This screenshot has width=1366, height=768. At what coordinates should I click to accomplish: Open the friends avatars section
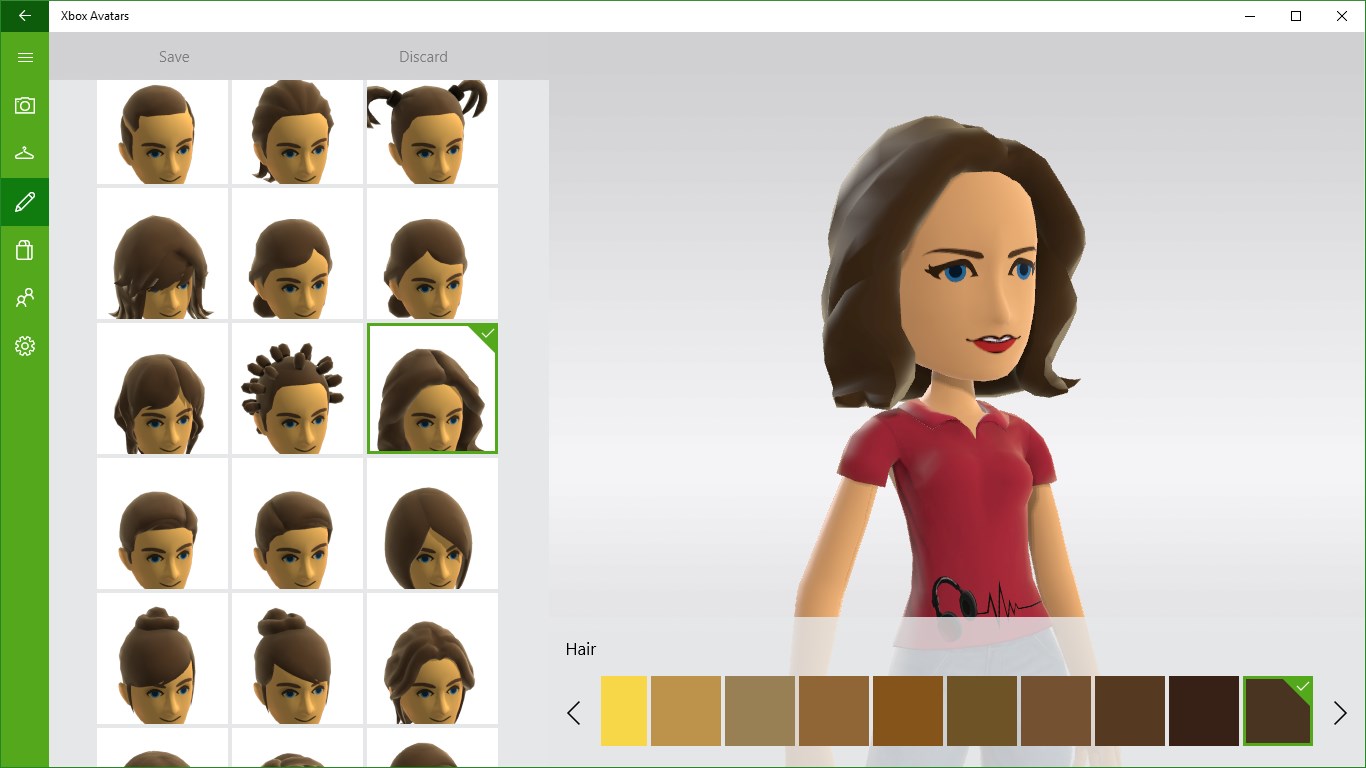(24, 297)
